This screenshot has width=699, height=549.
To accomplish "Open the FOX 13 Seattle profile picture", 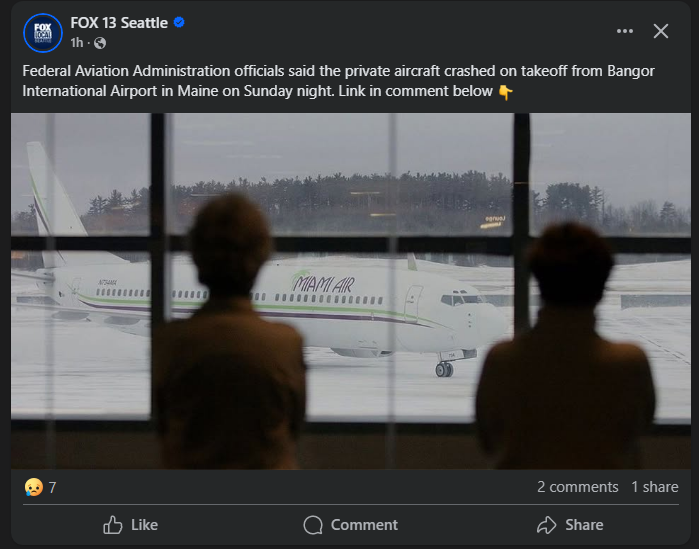I will click(x=43, y=33).
